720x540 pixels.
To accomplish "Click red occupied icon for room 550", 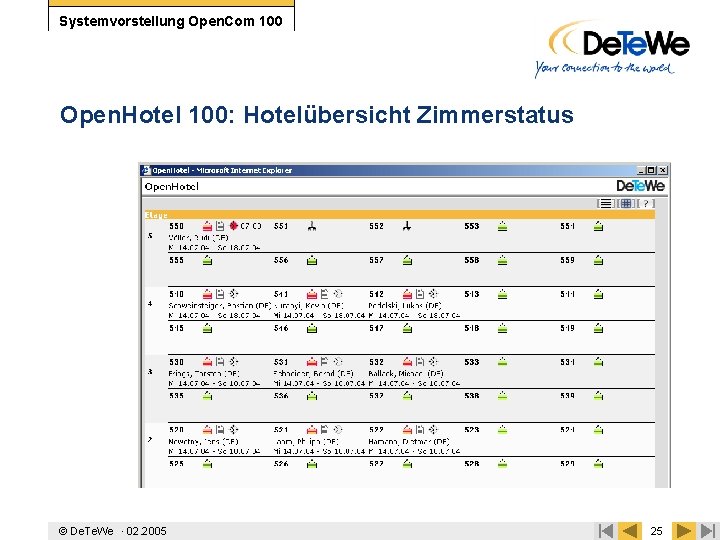I will click(x=208, y=226).
